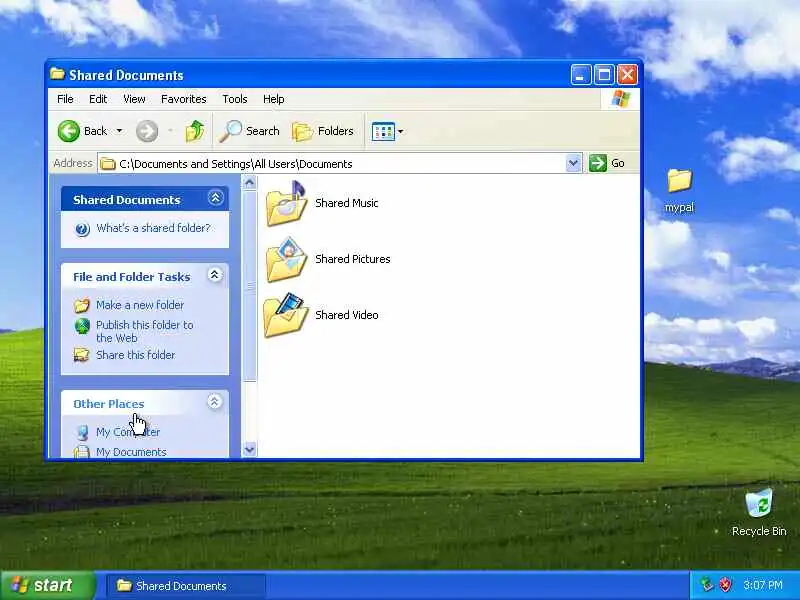The image size is (800, 600).
Task: Click the Windows flag logo in the menu bar
Action: [620, 99]
